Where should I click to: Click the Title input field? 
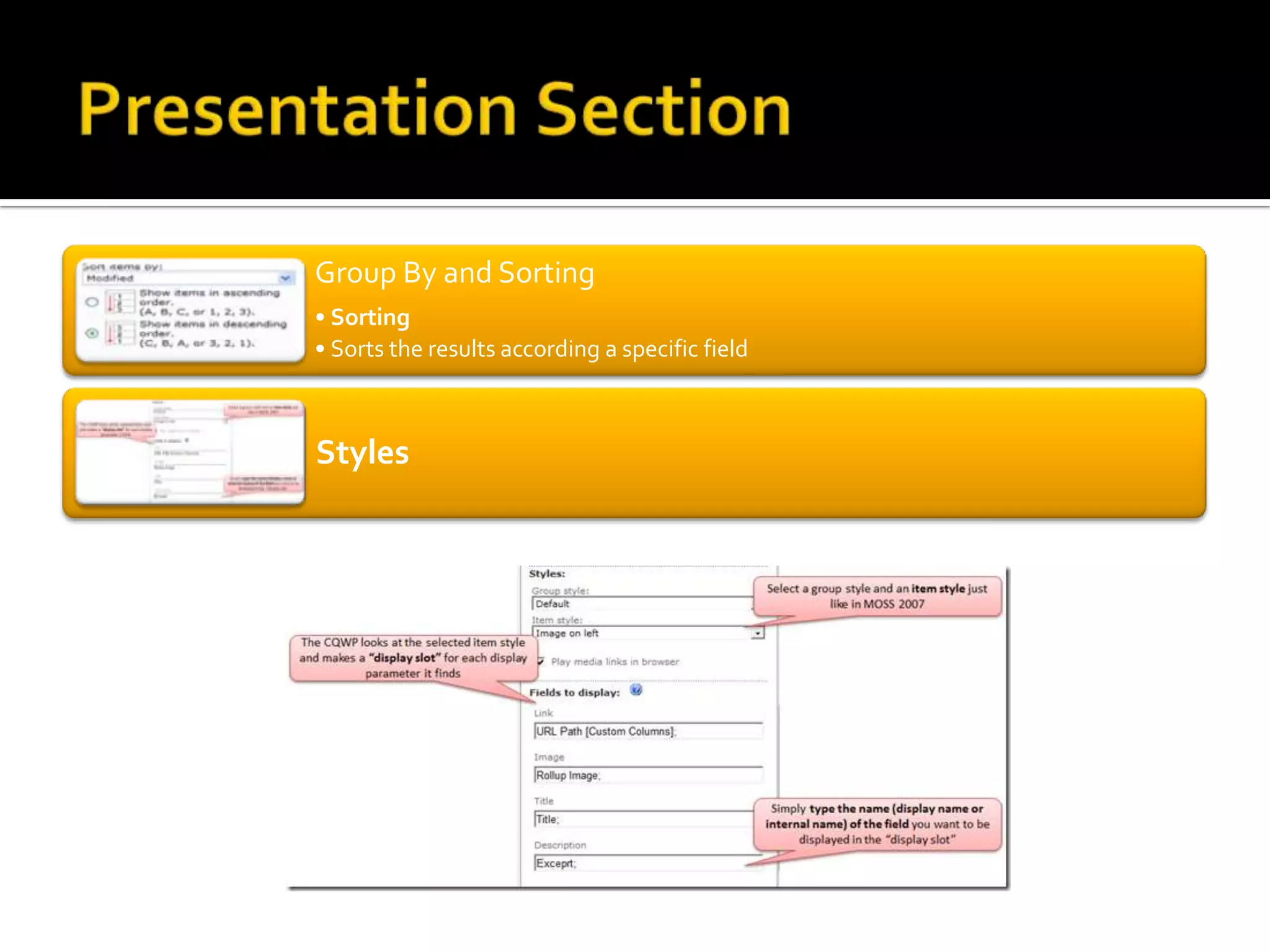pyautogui.click(x=644, y=819)
